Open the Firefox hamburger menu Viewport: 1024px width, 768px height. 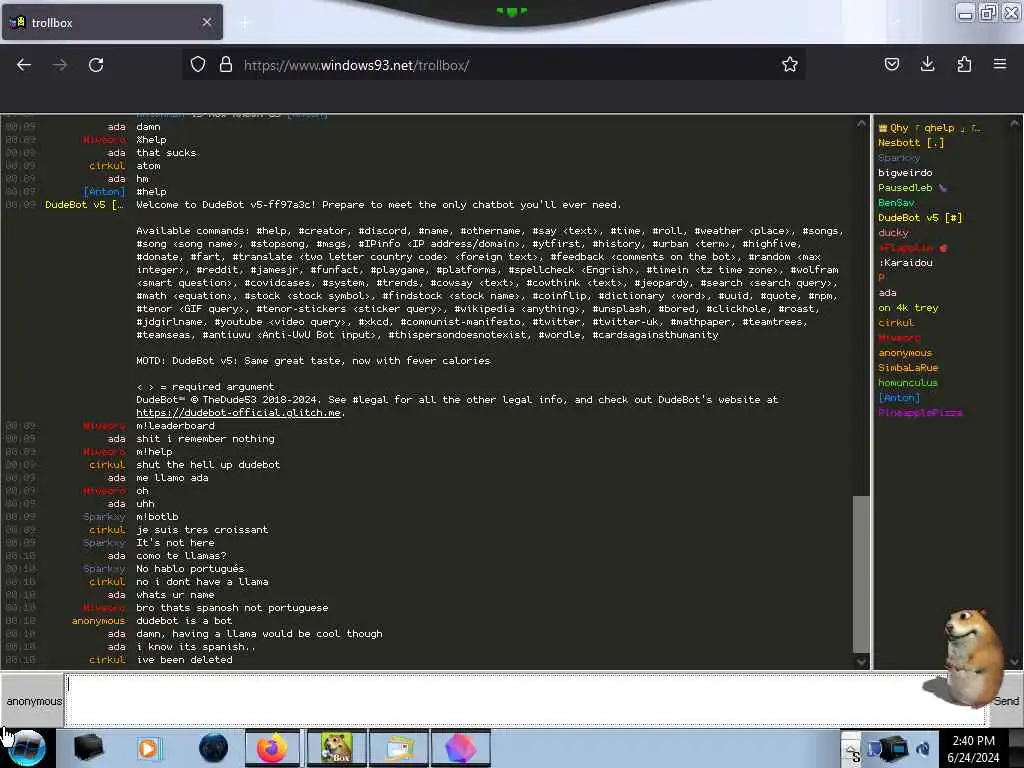[1000, 64]
